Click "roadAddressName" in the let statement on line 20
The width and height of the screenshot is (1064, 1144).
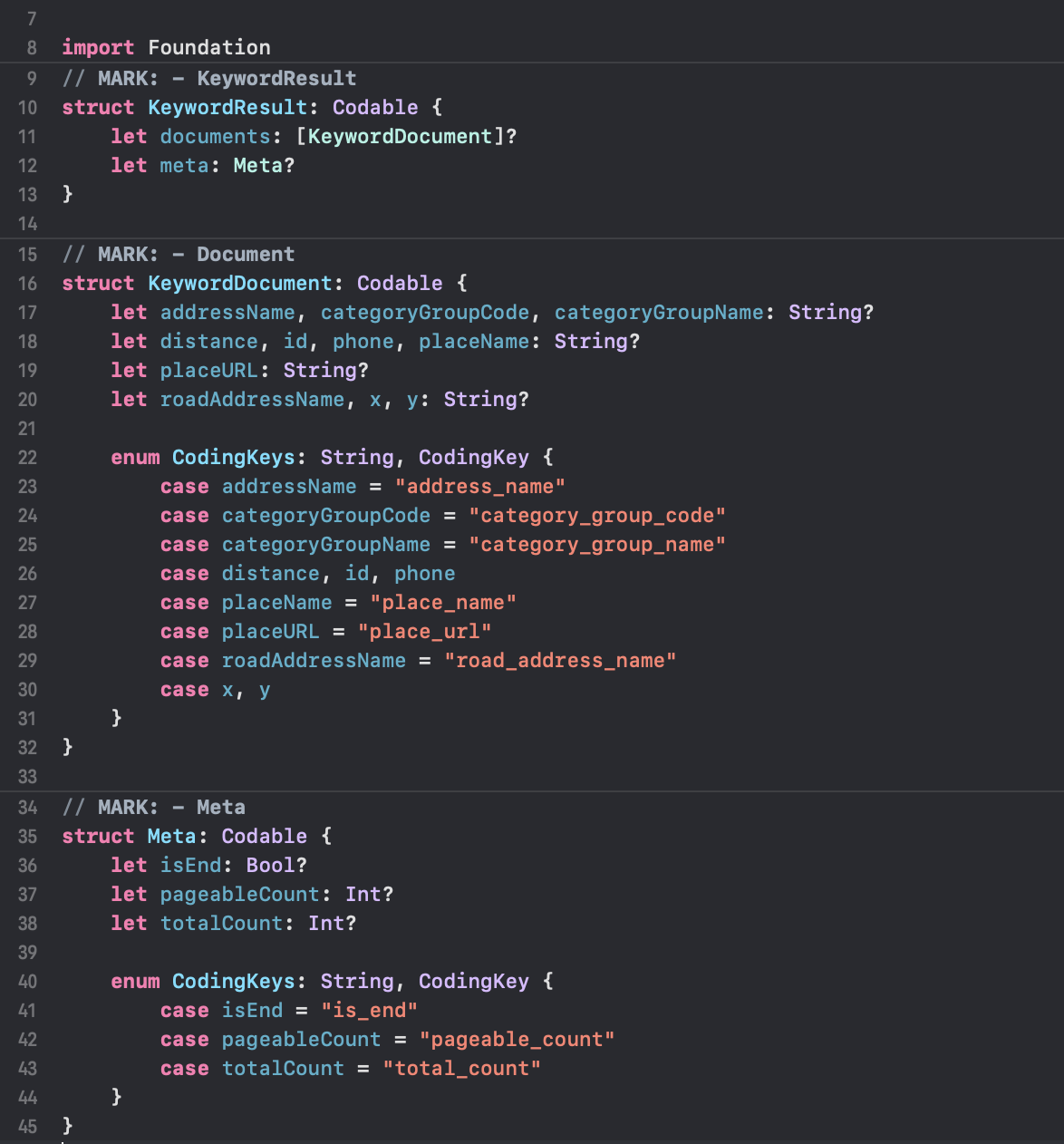252,399
